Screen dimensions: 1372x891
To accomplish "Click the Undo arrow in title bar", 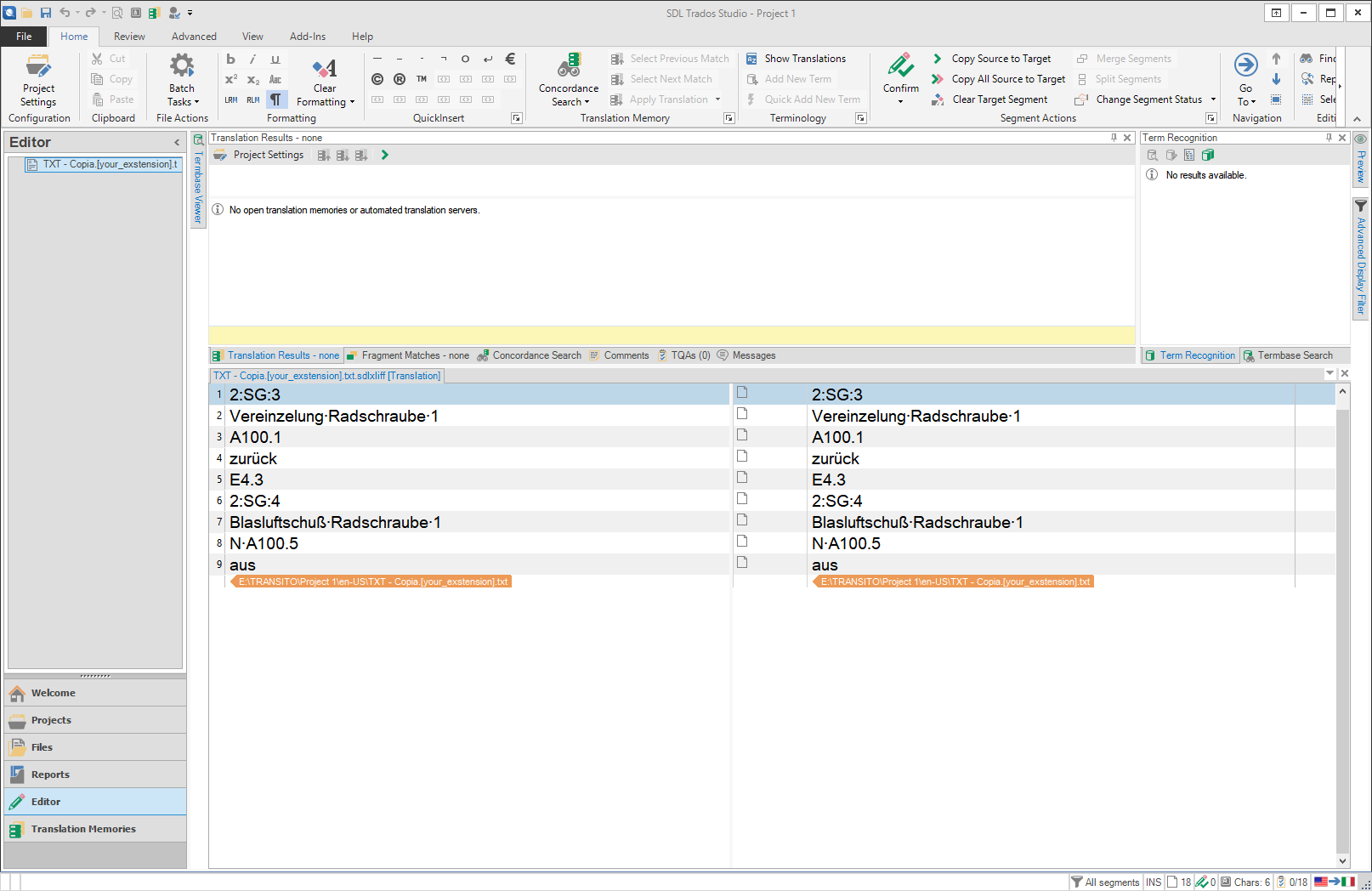I will point(65,13).
